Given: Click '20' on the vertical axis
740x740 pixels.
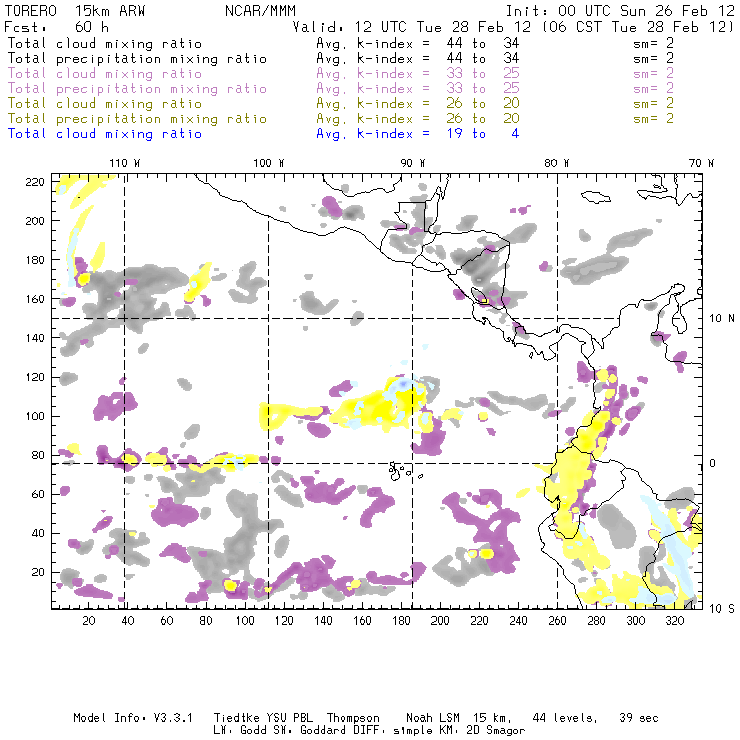Looking at the screenshot, I should [38, 572].
